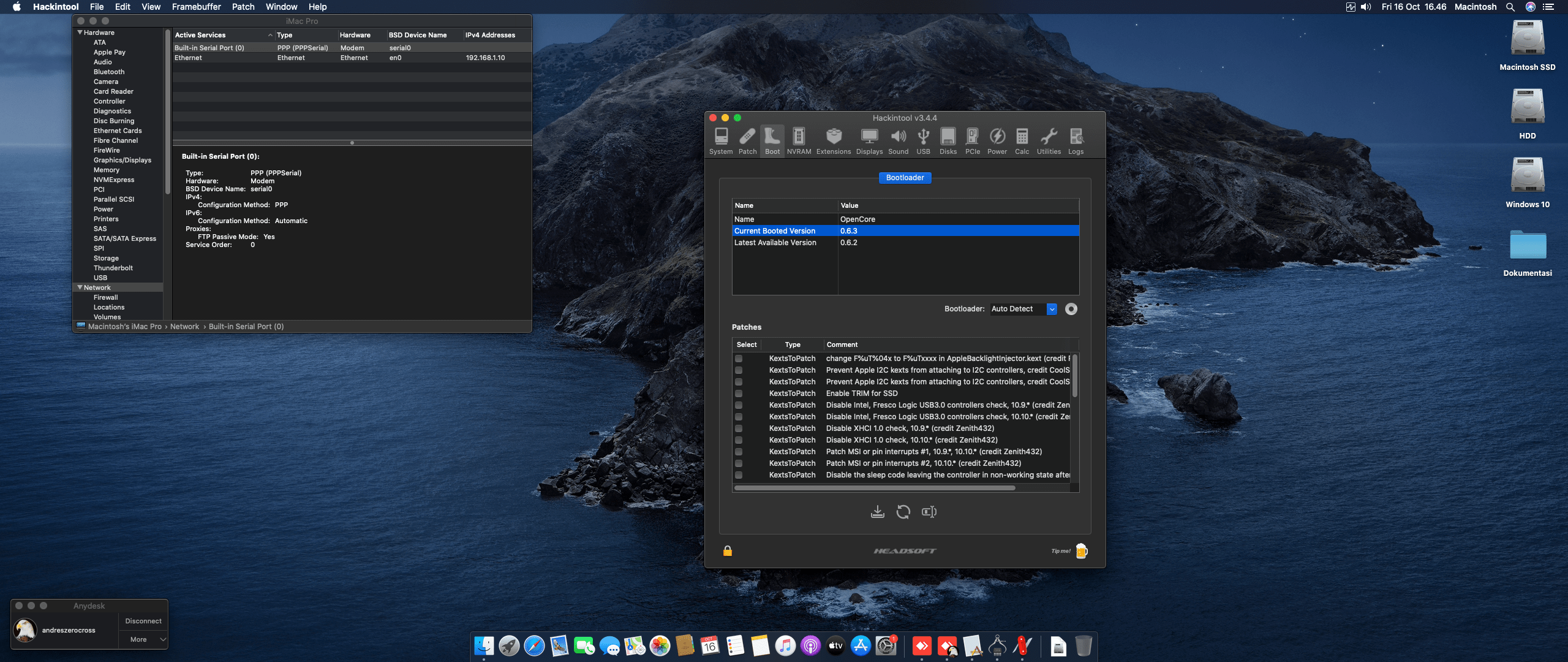The image size is (1568, 662).
Task: Open the Help menu
Action: tap(317, 7)
